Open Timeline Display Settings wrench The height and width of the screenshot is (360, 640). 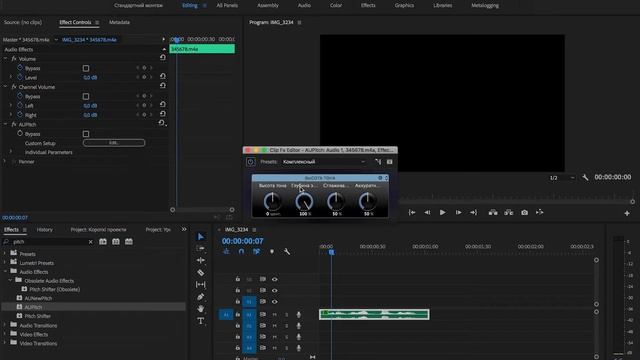[x=287, y=251]
